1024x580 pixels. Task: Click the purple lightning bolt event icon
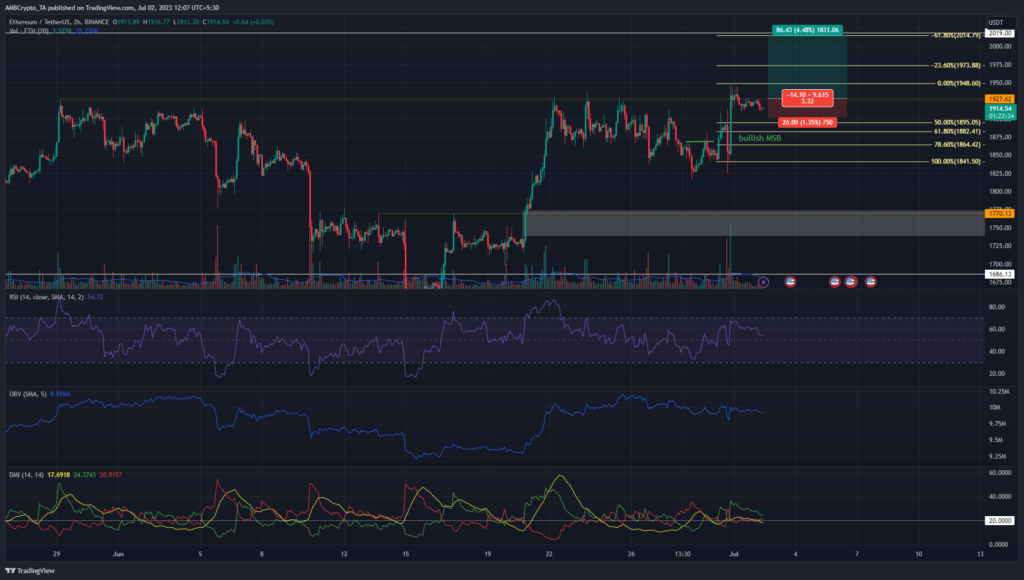point(765,282)
